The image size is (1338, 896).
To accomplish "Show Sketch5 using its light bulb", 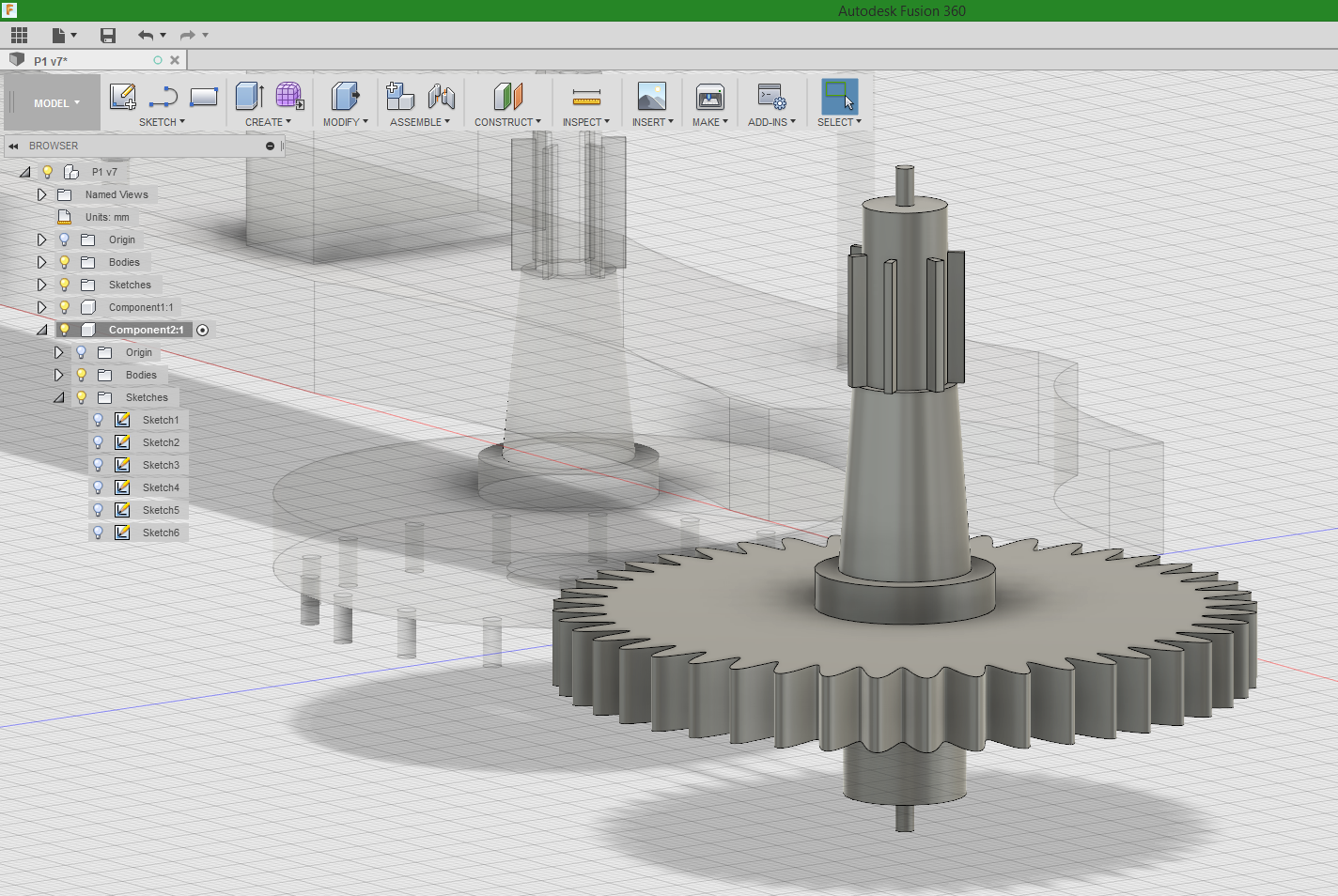I will (98, 510).
